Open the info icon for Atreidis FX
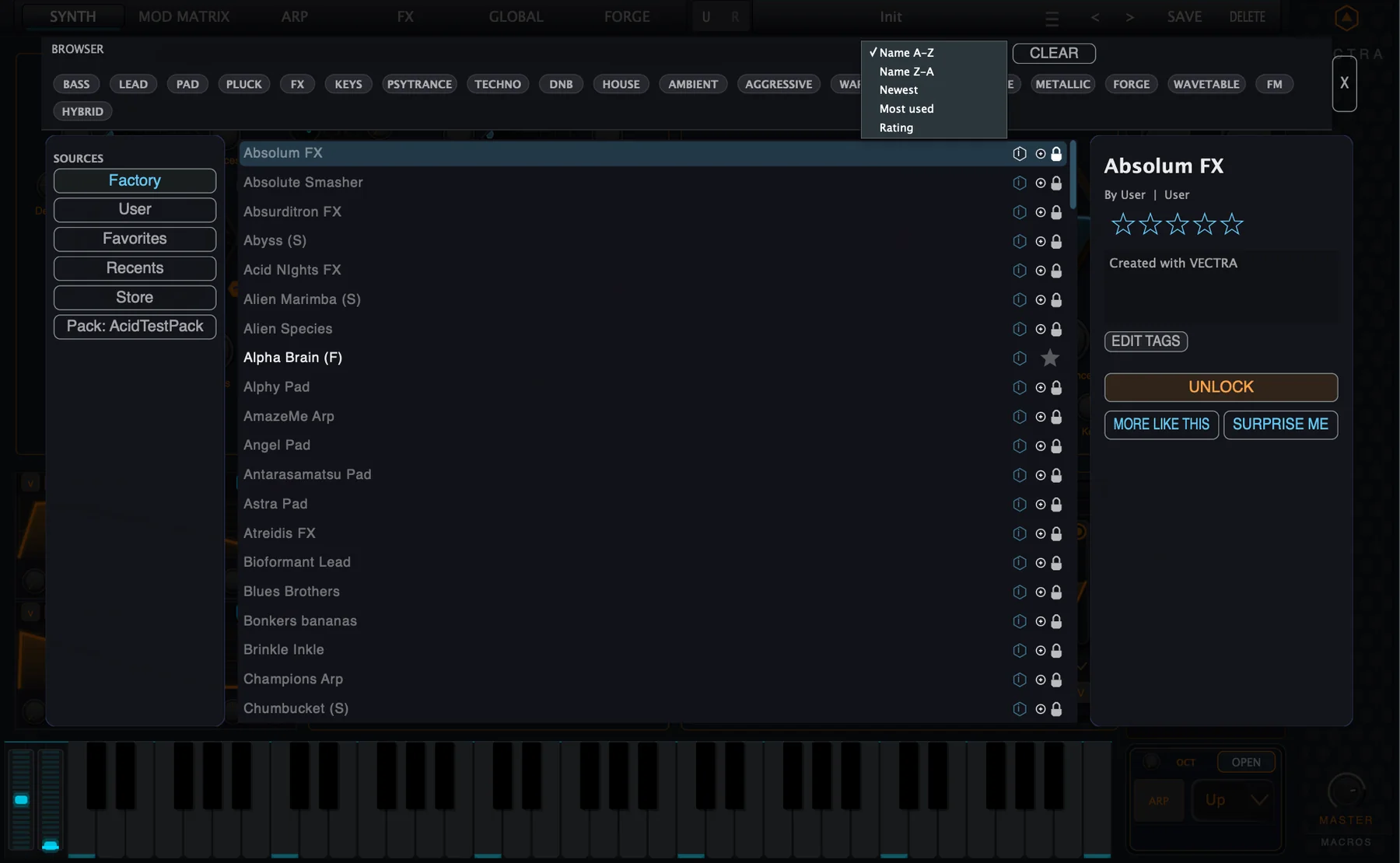The height and width of the screenshot is (863, 1400). (x=1020, y=533)
